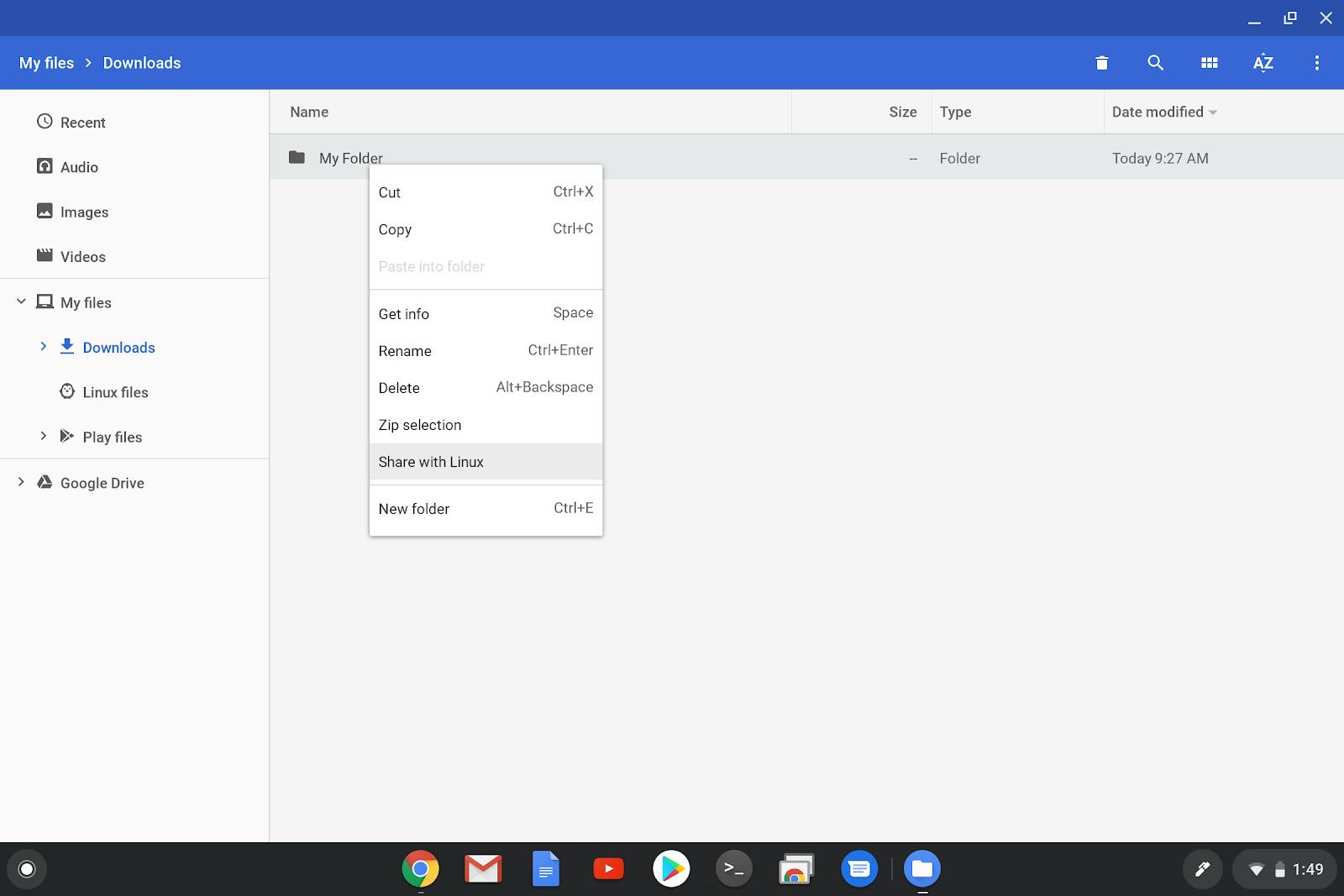The width and height of the screenshot is (1344, 896).
Task: Navigate to My files via breadcrumb
Action: point(46,62)
